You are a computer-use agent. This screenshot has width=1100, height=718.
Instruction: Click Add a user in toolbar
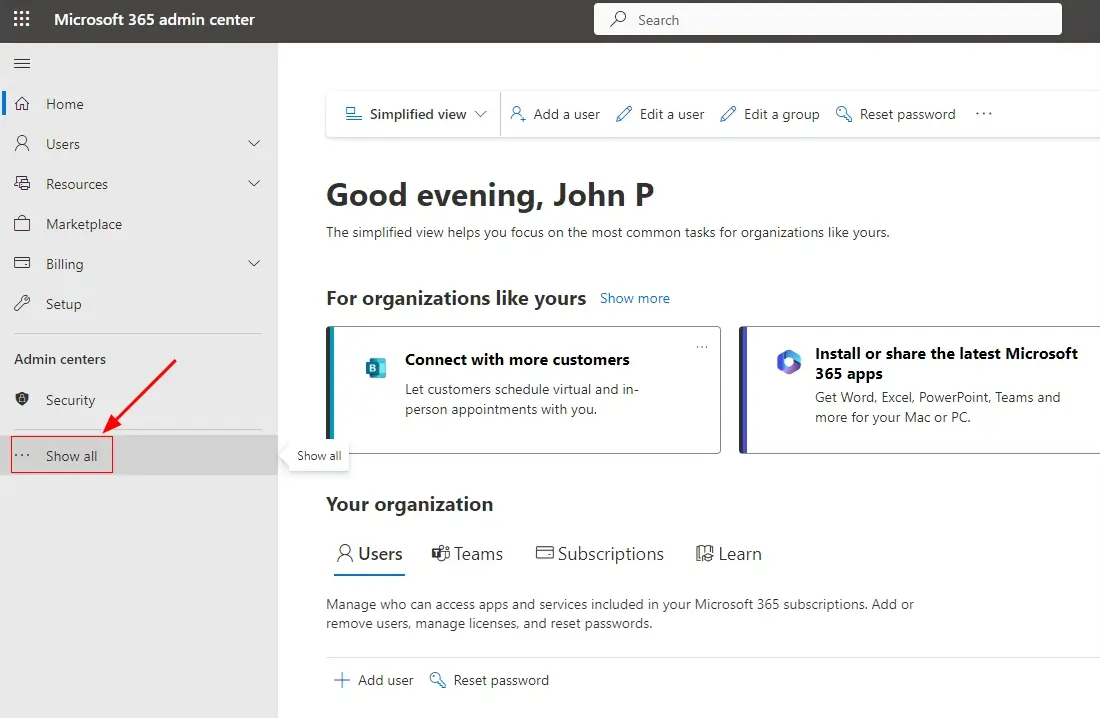555,114
